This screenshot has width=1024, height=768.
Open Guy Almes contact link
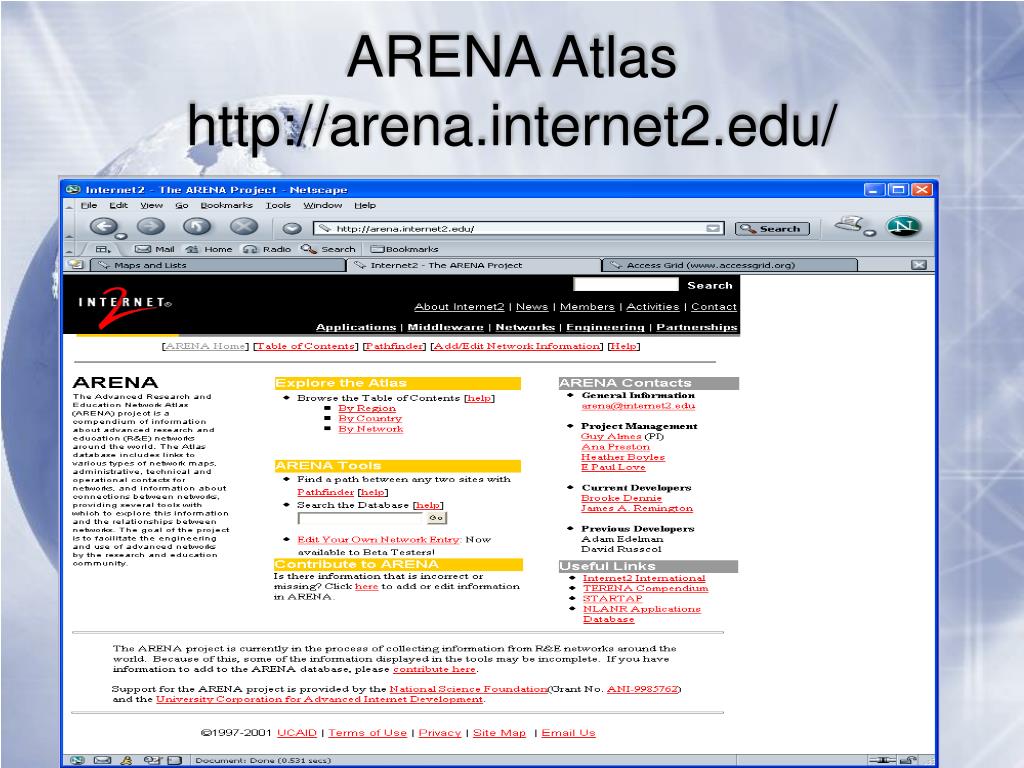tap(611, 436)
